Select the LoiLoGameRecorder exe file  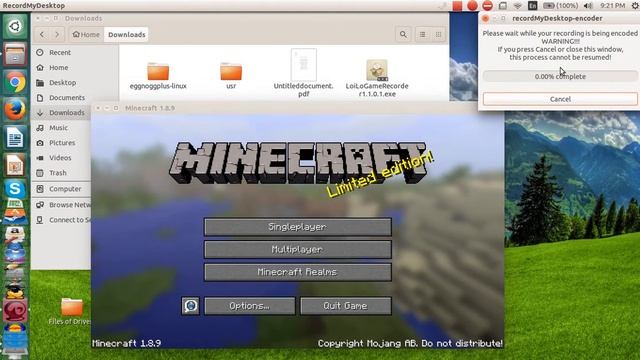(x=377, y=78)
